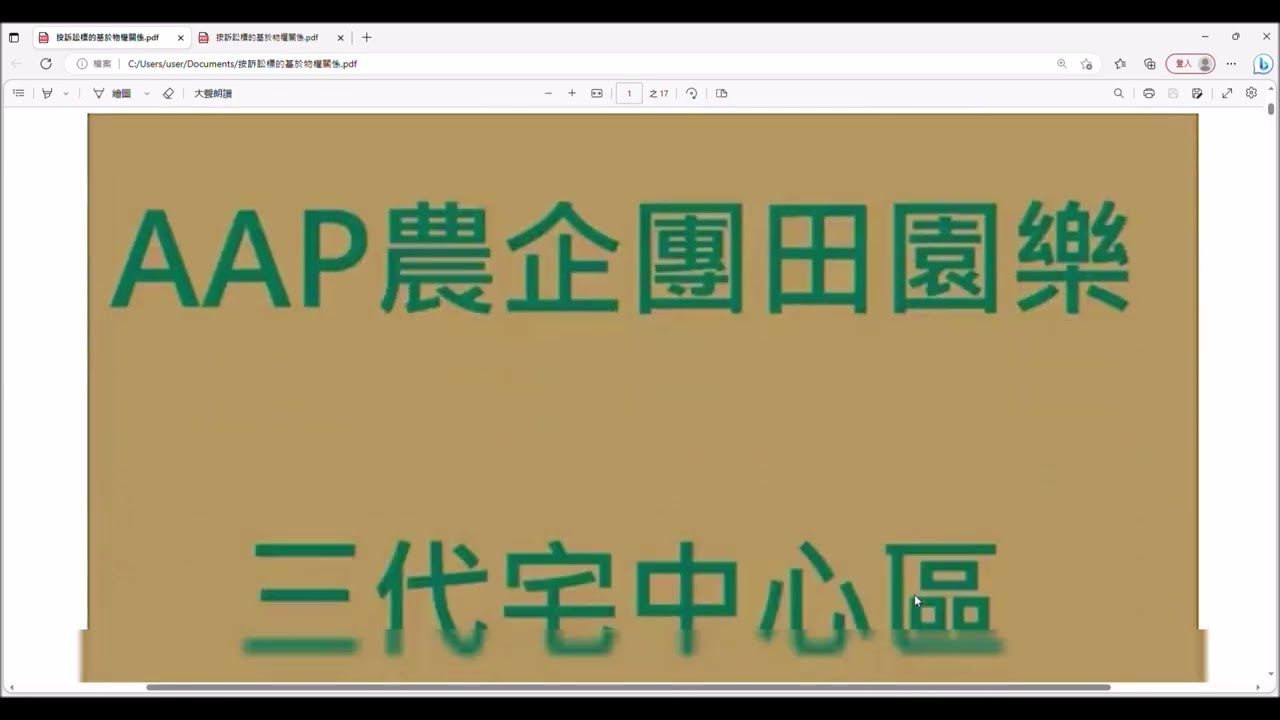This screenshot has height=720, width=1280.
Task: Click the sign-in profile button
Action: pyautogui.click(x=1190, y=63)
